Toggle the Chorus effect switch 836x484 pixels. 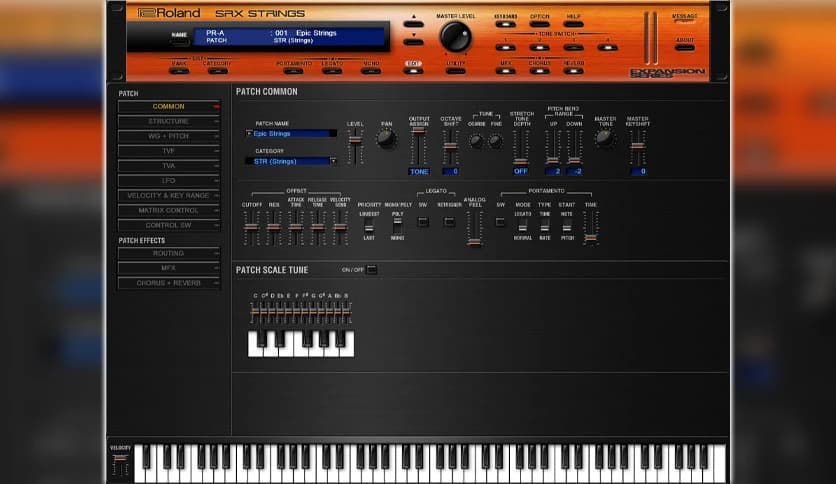539,70
